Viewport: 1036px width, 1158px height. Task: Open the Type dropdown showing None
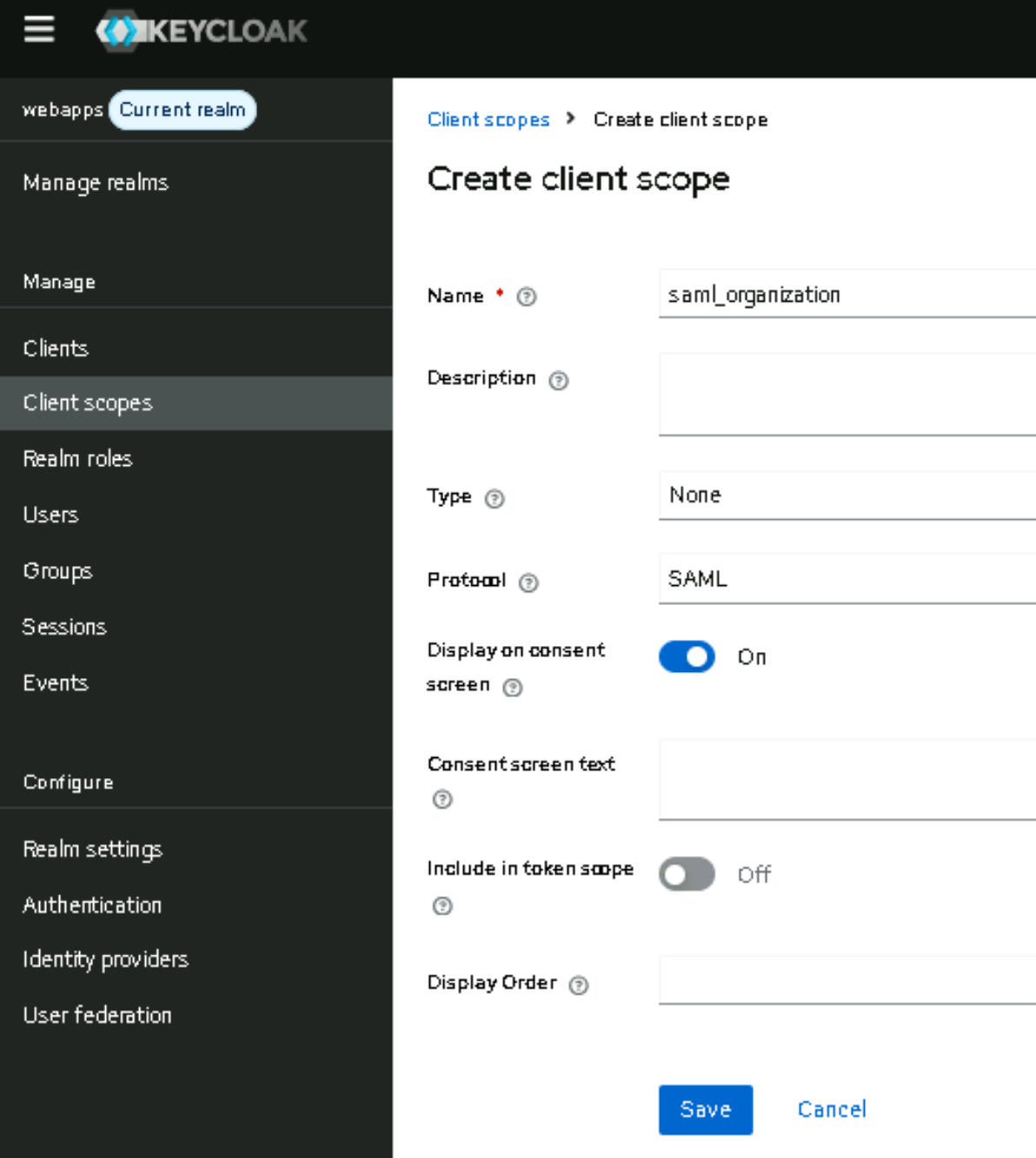[x=847, y=496]
